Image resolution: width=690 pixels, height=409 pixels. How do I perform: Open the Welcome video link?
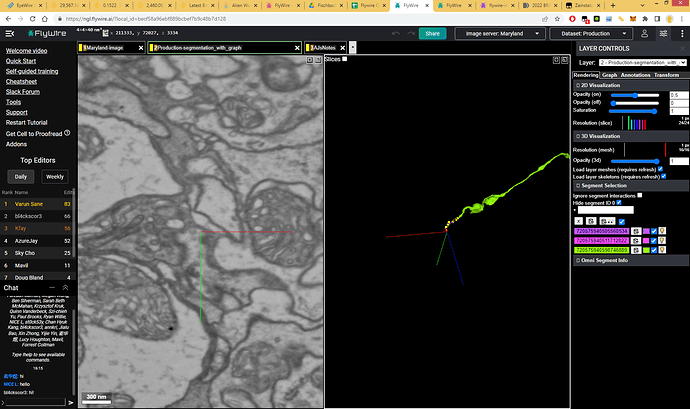click(26, 51)
